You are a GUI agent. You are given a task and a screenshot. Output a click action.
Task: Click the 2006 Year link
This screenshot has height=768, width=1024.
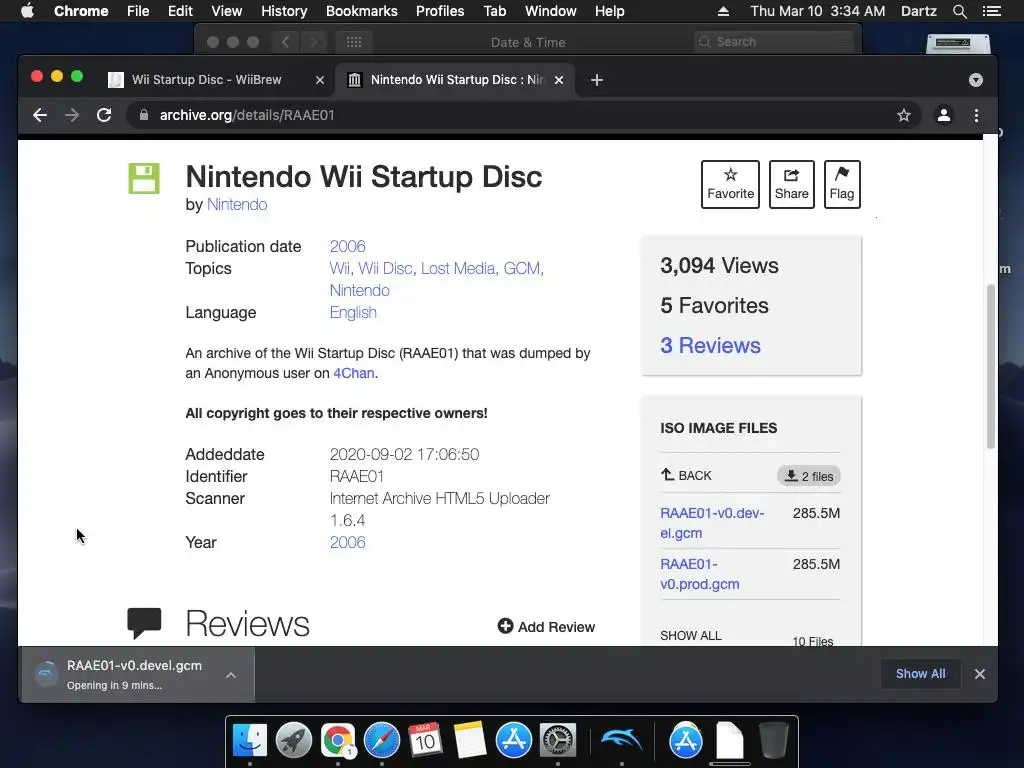pyautogui.click(x=347, y=542)
